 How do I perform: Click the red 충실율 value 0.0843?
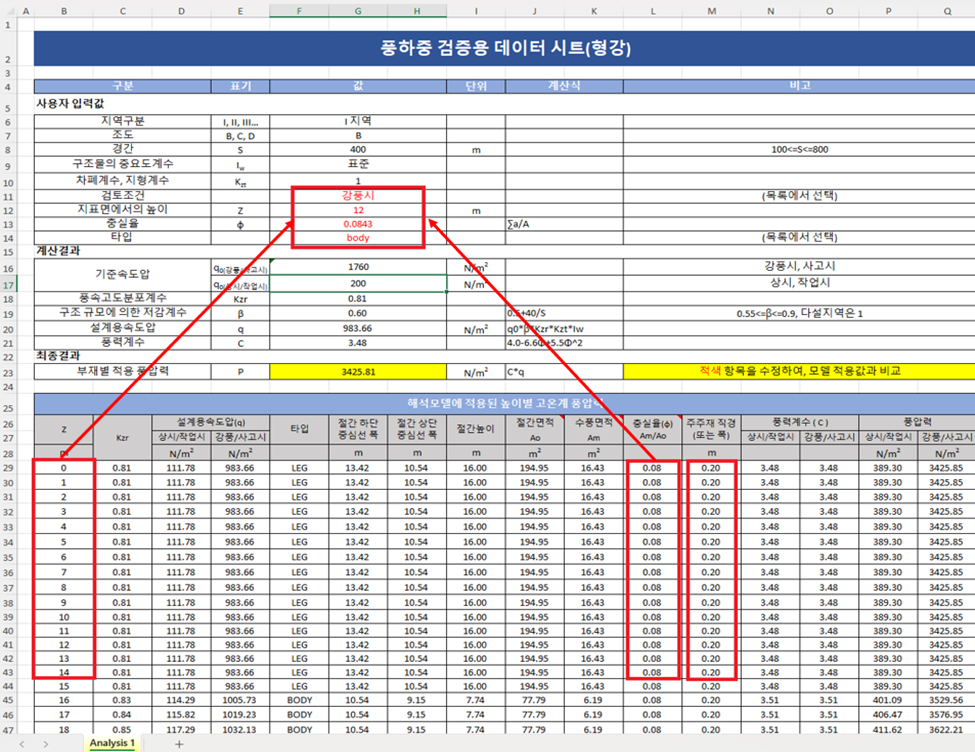click(x=358, y=224)
